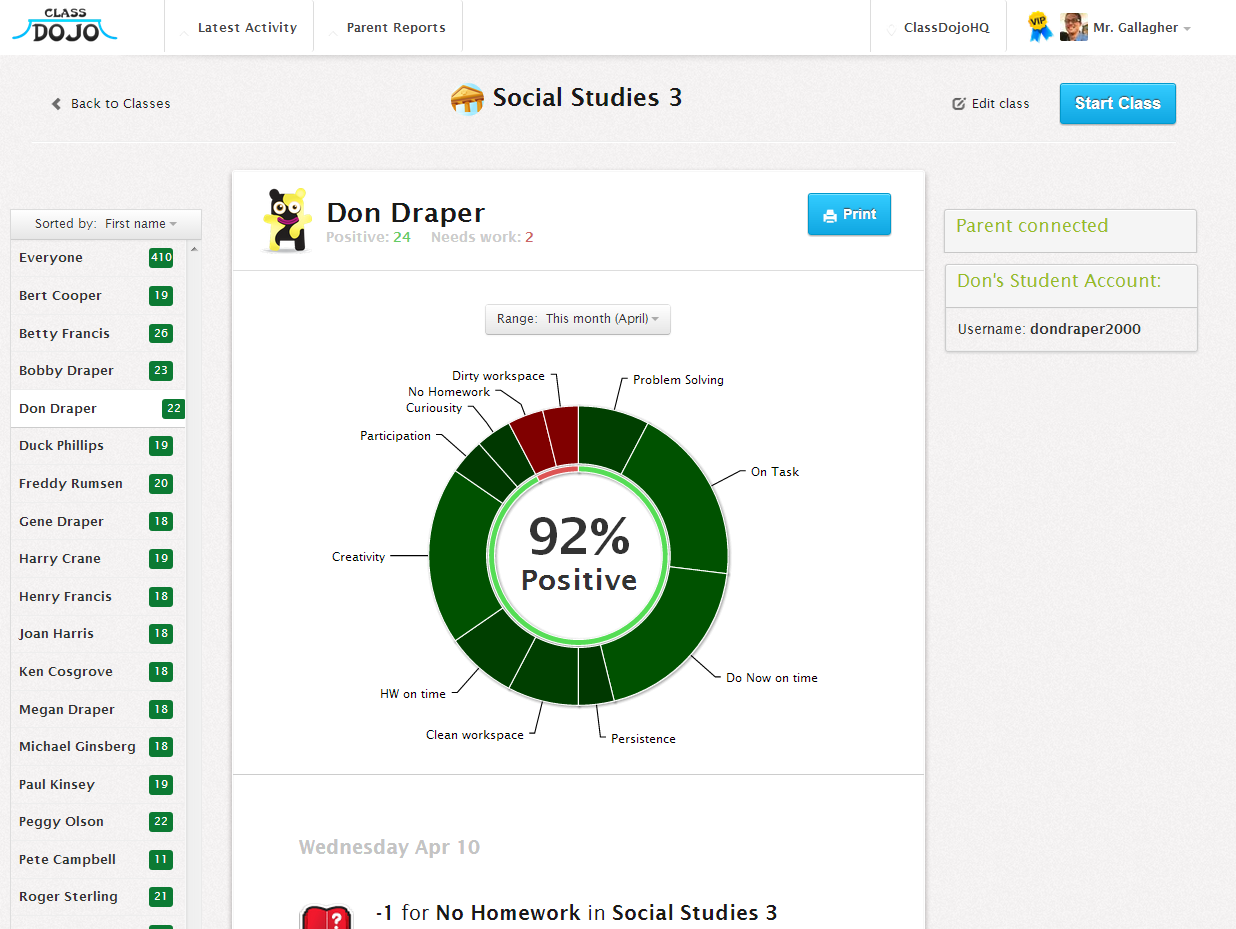1236x929 pixels.
Task: Click the On Task donut segment
Action: click(x=683, y=500)
